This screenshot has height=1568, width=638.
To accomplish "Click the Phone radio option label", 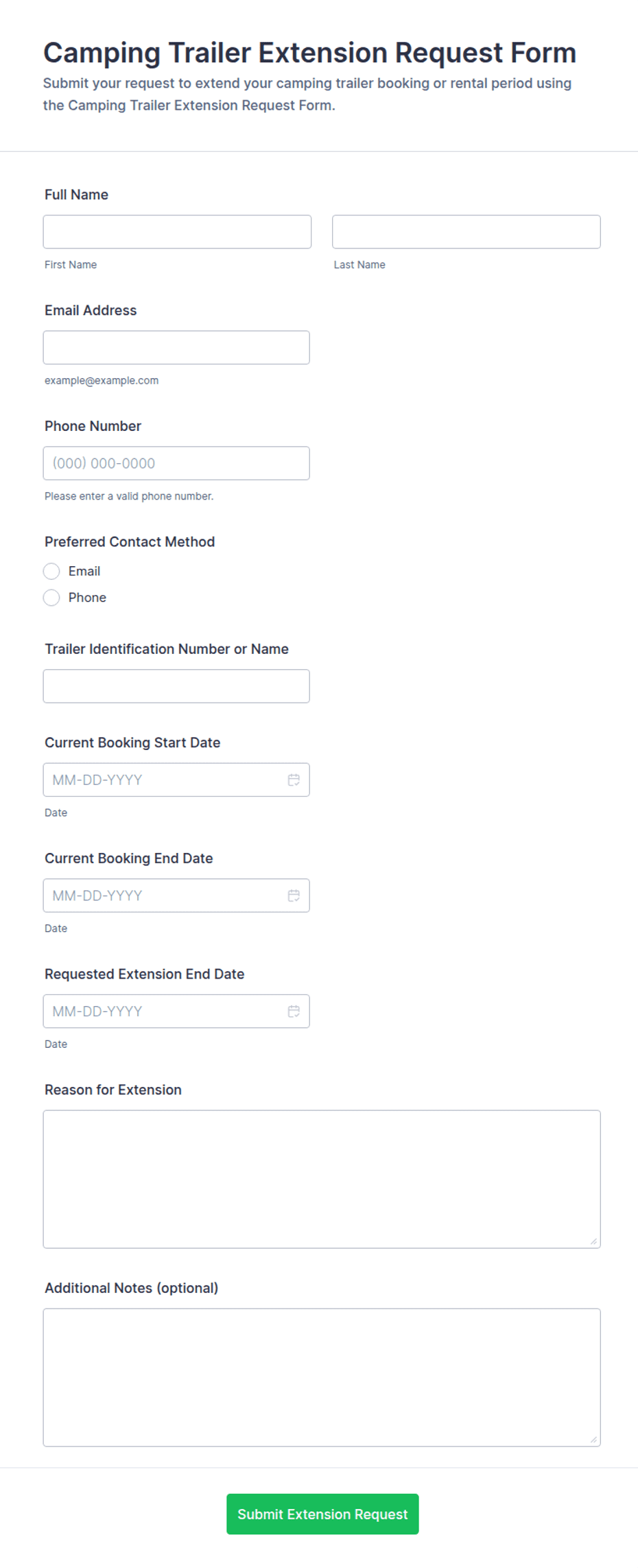I will click(87, 598).
